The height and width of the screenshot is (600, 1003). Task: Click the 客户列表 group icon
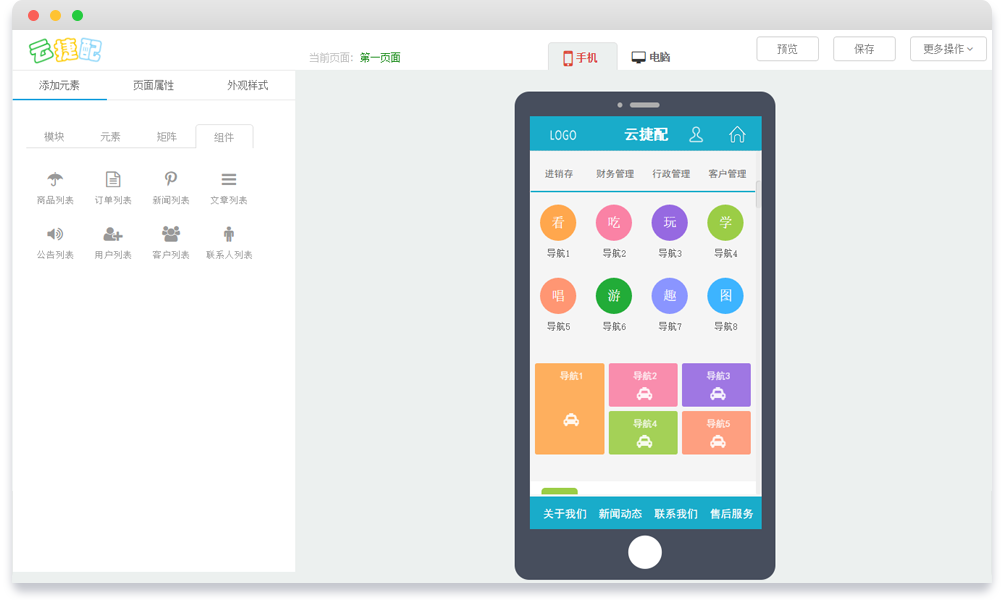(171, 235)
